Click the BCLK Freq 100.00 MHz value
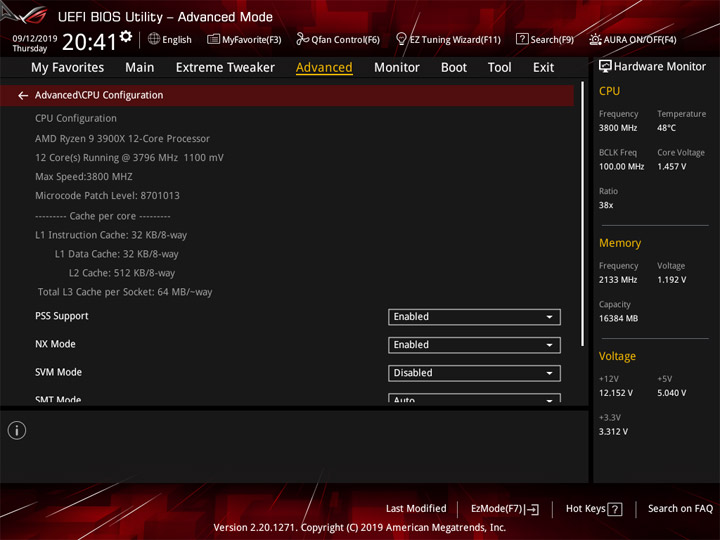 pyautogui.click(x=621, y=167)
